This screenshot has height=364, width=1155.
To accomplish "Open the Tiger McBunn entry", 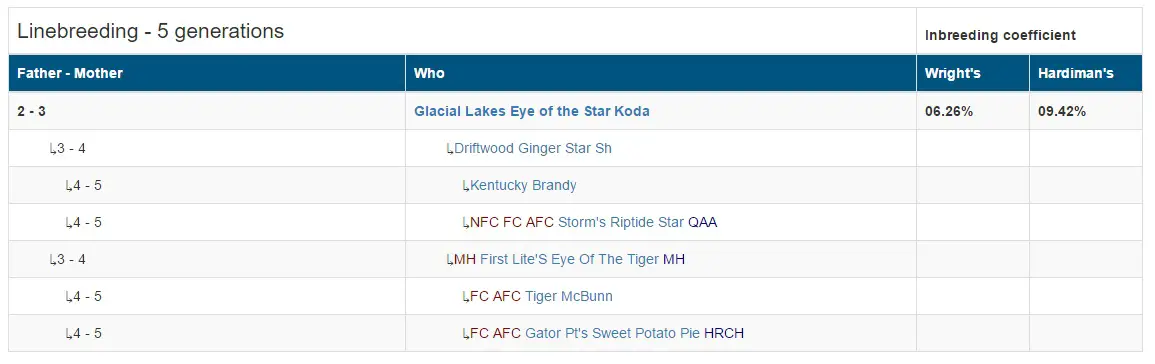I will click(x=569, y=296).
